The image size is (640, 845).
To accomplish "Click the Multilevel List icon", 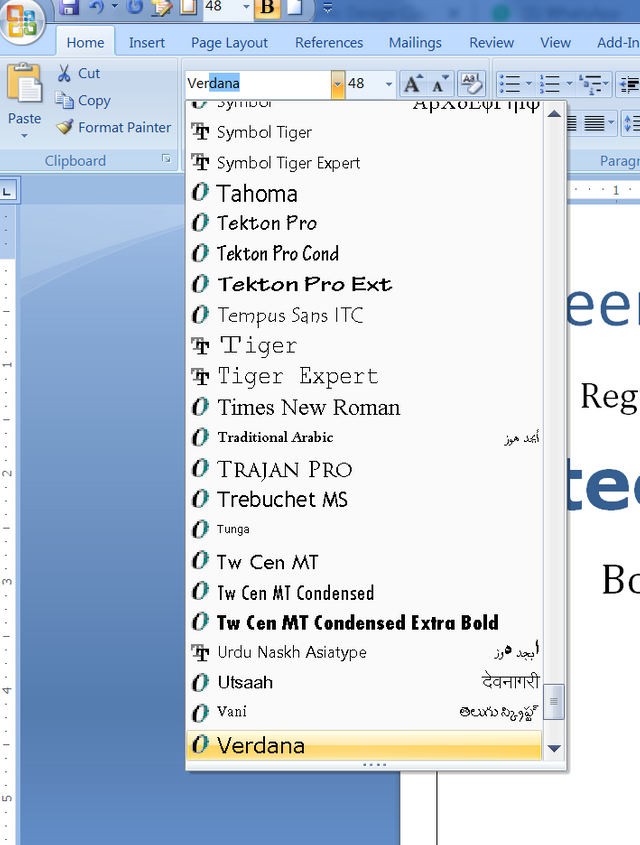I will 591,84.
